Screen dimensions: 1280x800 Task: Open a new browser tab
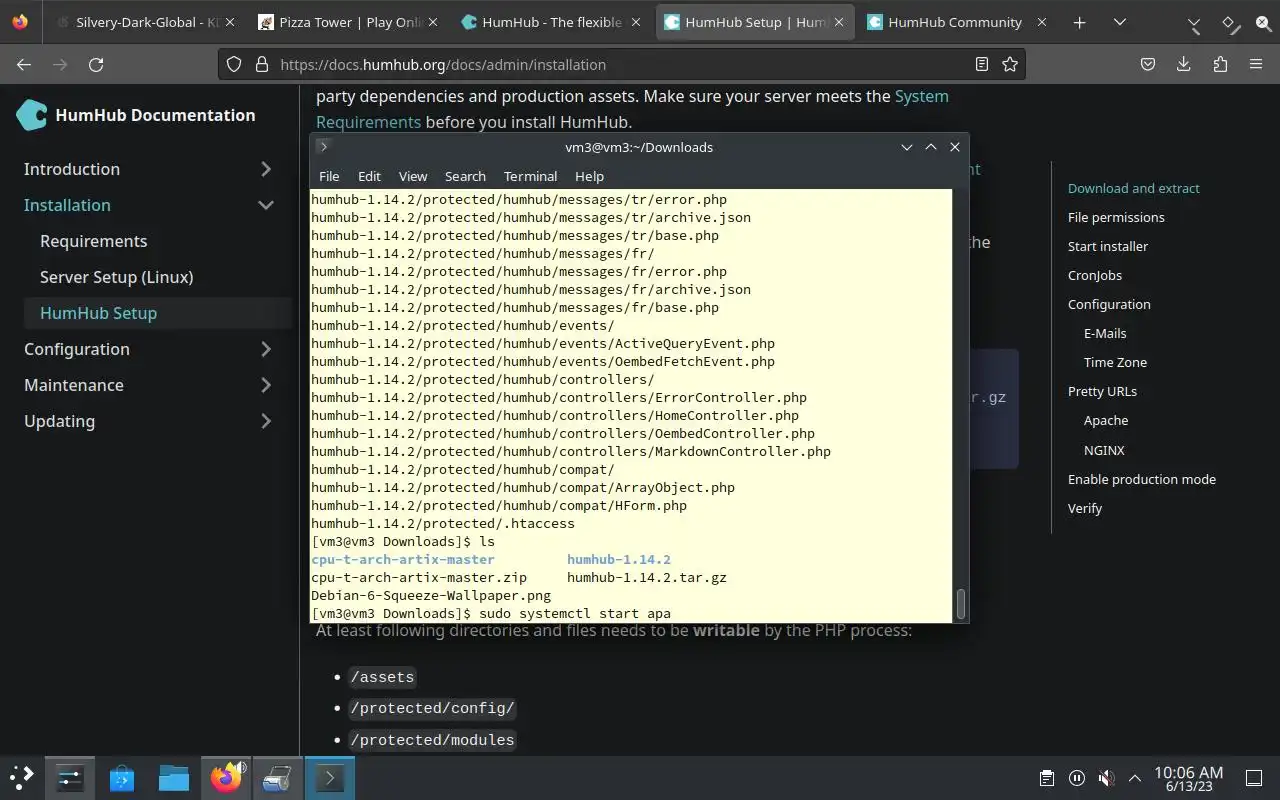[1079, 22]
